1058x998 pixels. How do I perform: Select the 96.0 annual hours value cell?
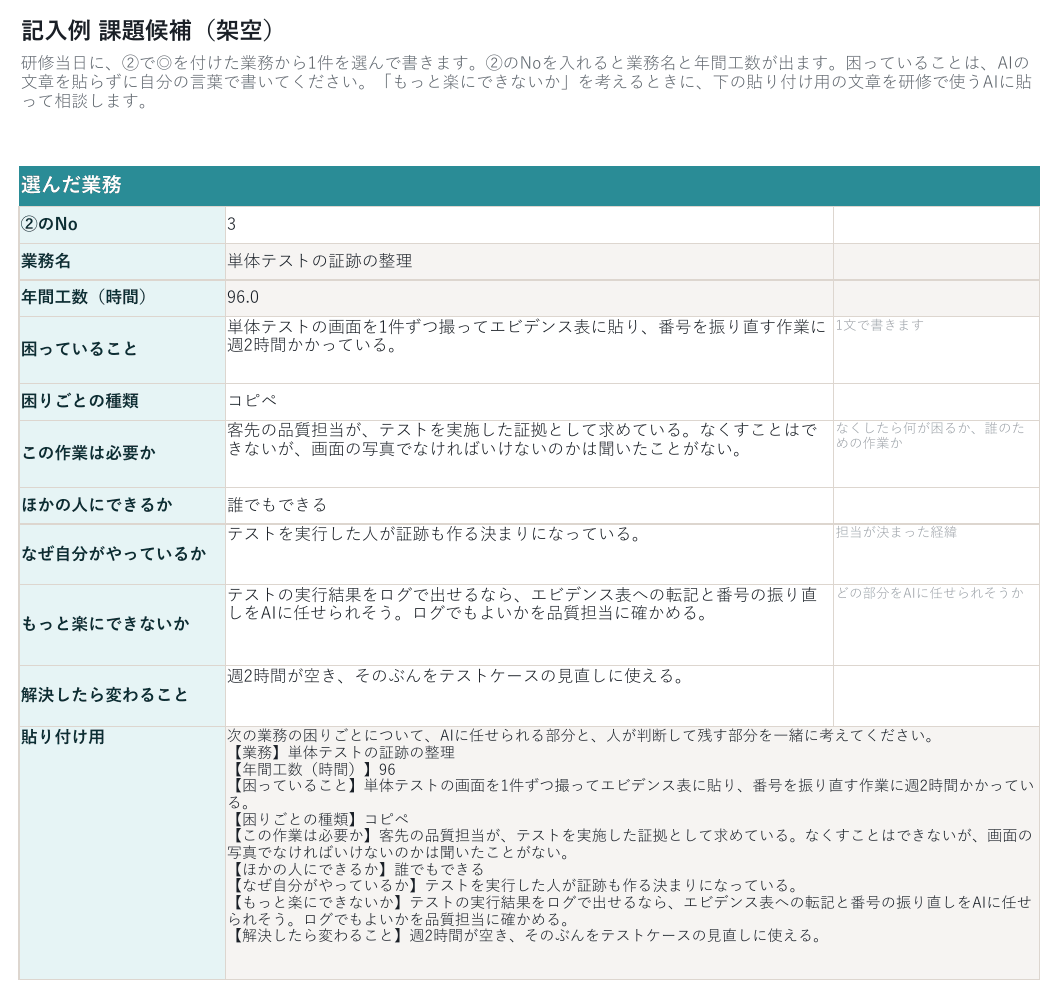click(x=529, y=298)
